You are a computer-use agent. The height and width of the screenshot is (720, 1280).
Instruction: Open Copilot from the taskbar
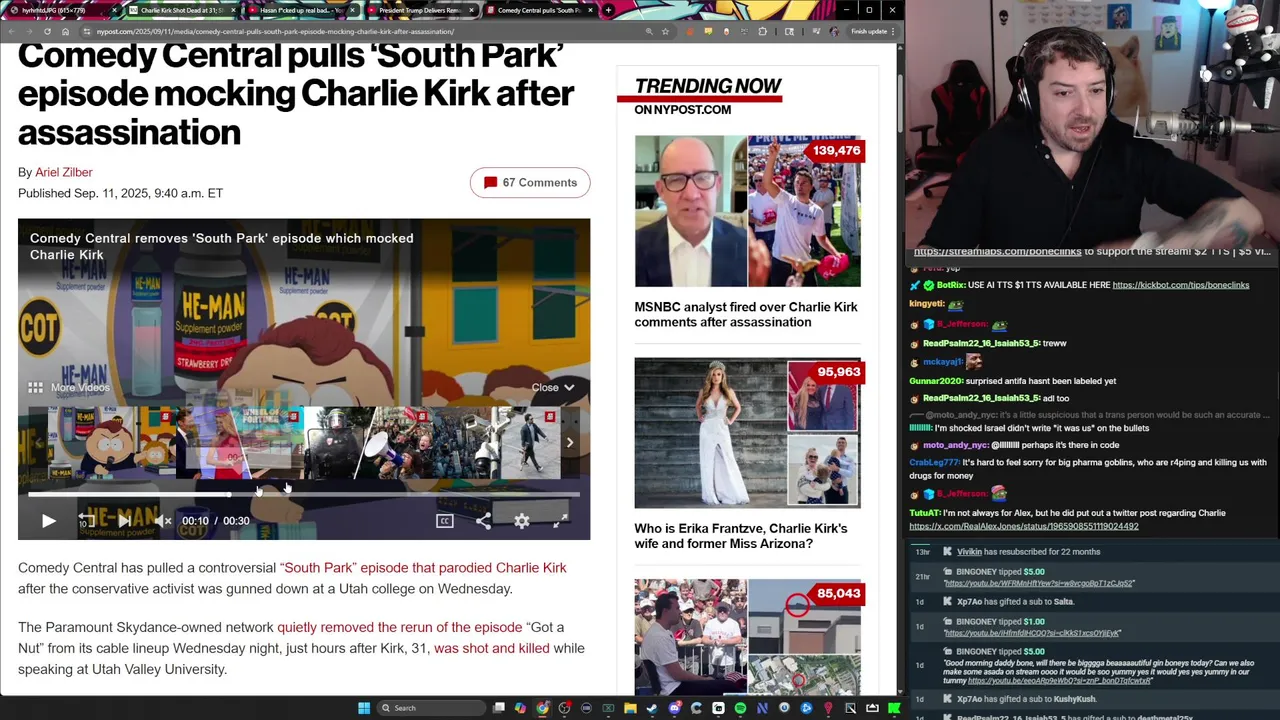click(520, 708)
